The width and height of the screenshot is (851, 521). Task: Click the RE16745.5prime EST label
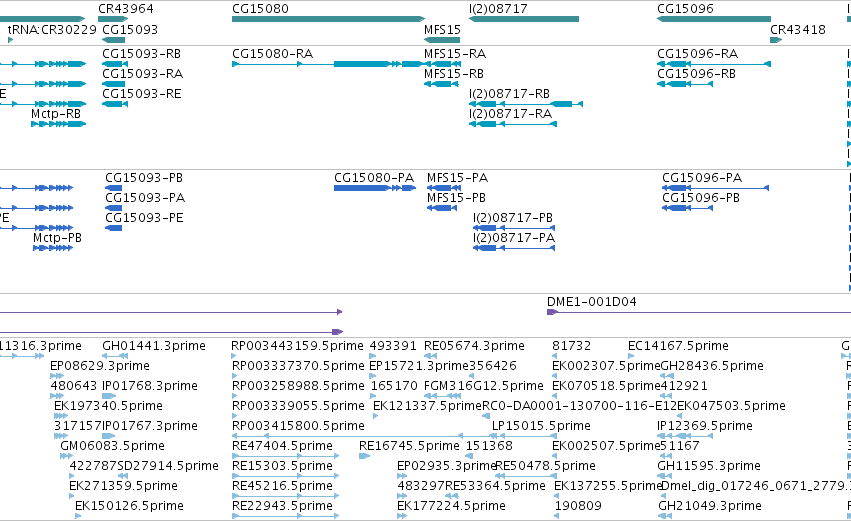tap(409, 447)
